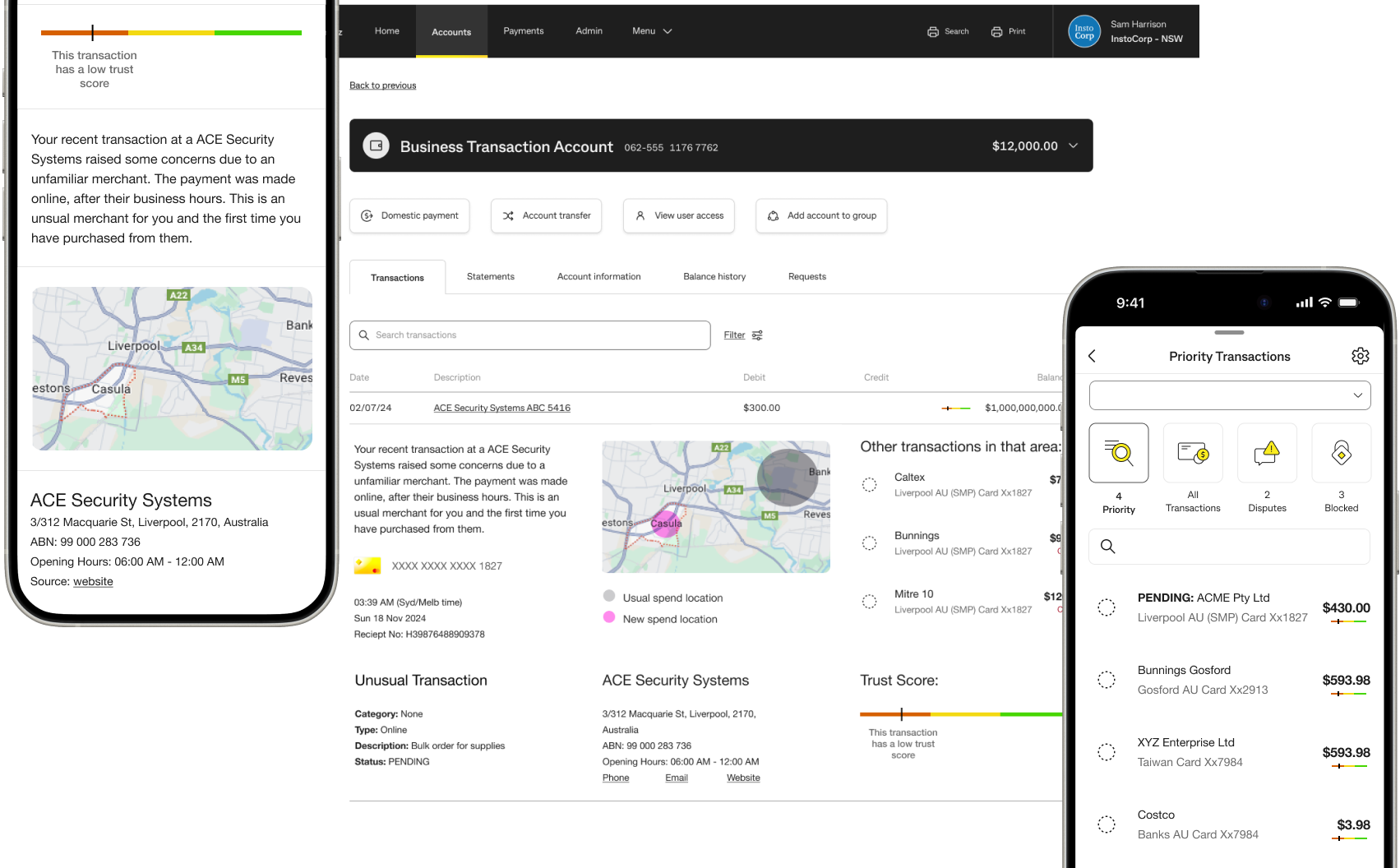
Task: Click the $3.98 amount for Costco
Action: (1354, 825)
